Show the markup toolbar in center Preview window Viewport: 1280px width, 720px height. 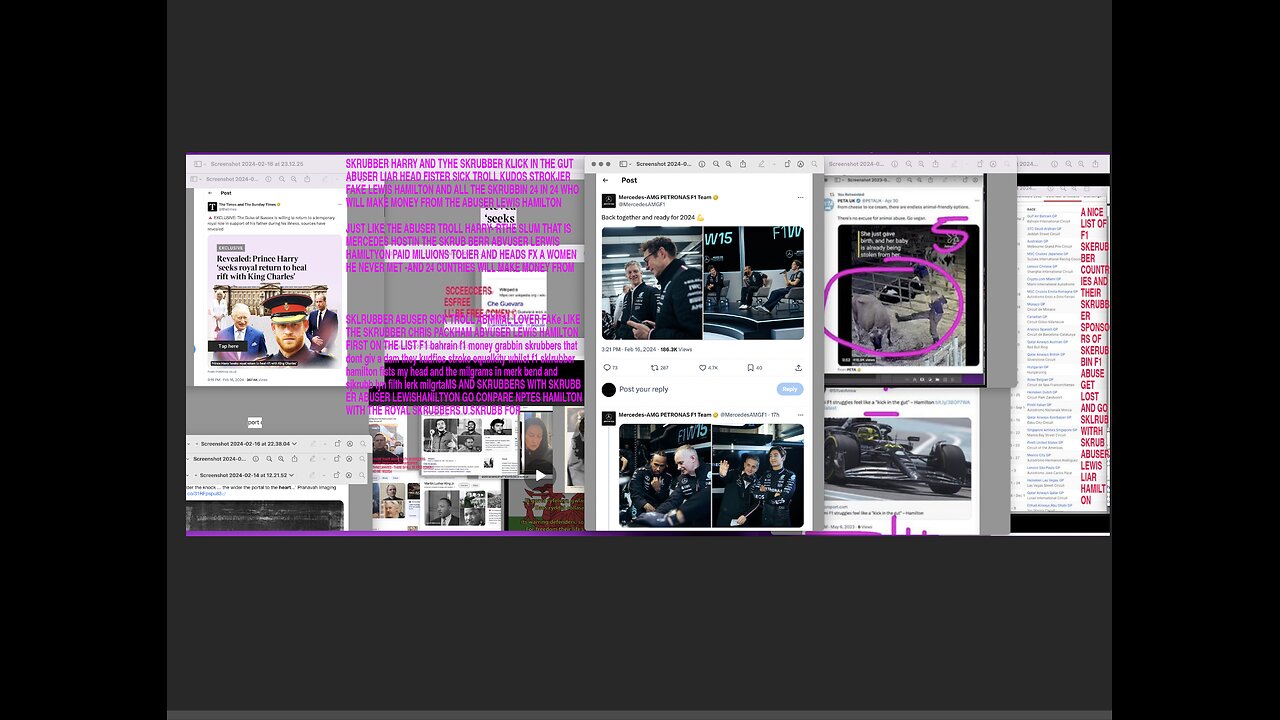click(x=800, y=164)
